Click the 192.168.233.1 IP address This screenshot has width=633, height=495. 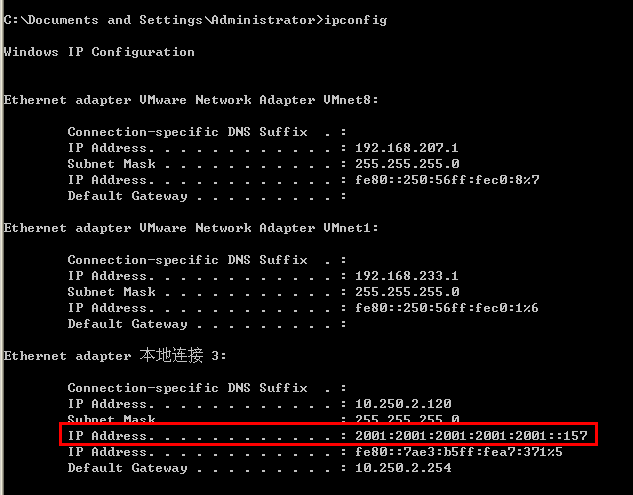407,276
